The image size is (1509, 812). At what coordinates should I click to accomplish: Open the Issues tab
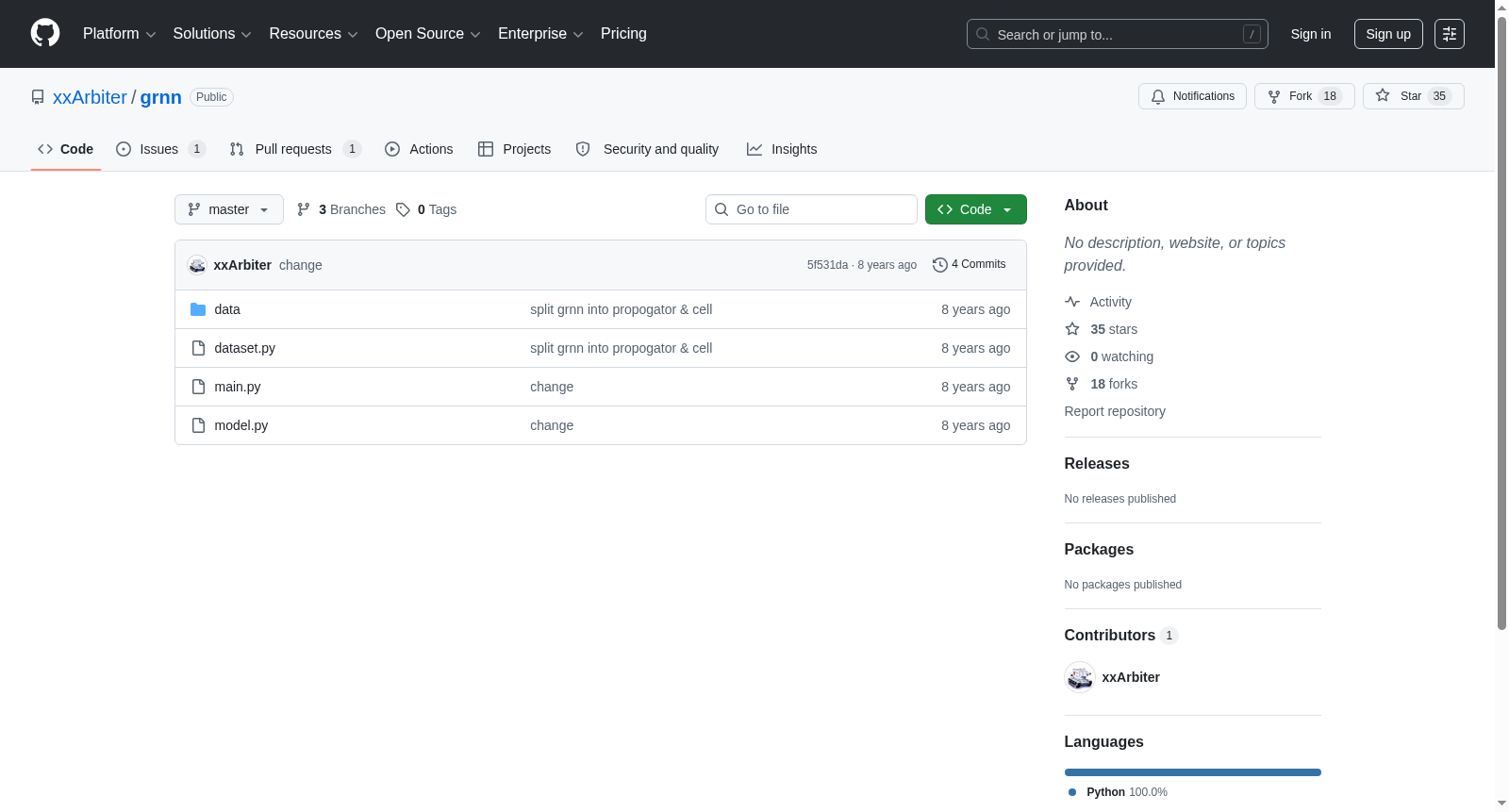point(160,149)
